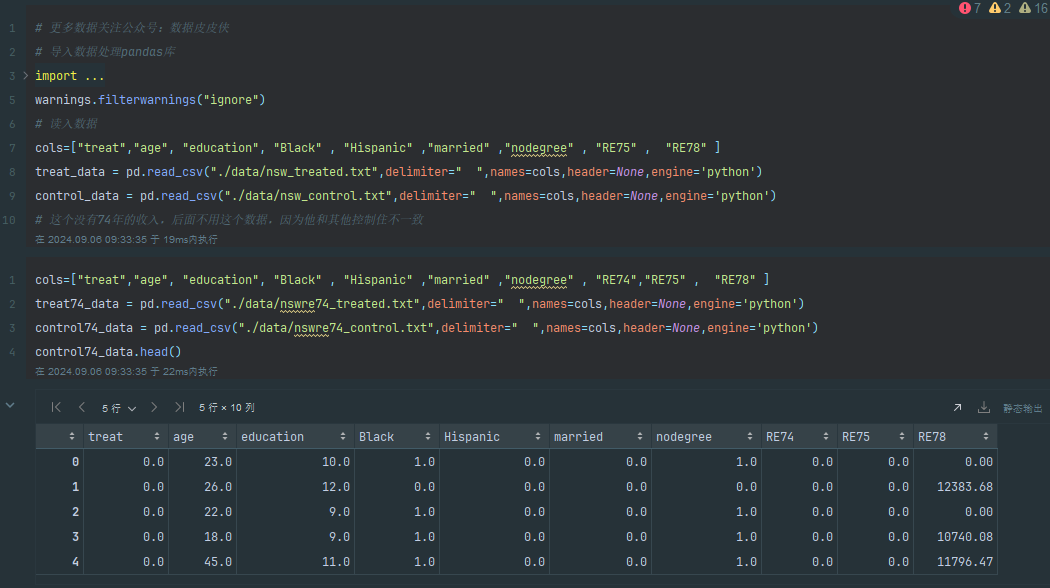
Task: Collapse the cell output panel
Action: (11, 405)
